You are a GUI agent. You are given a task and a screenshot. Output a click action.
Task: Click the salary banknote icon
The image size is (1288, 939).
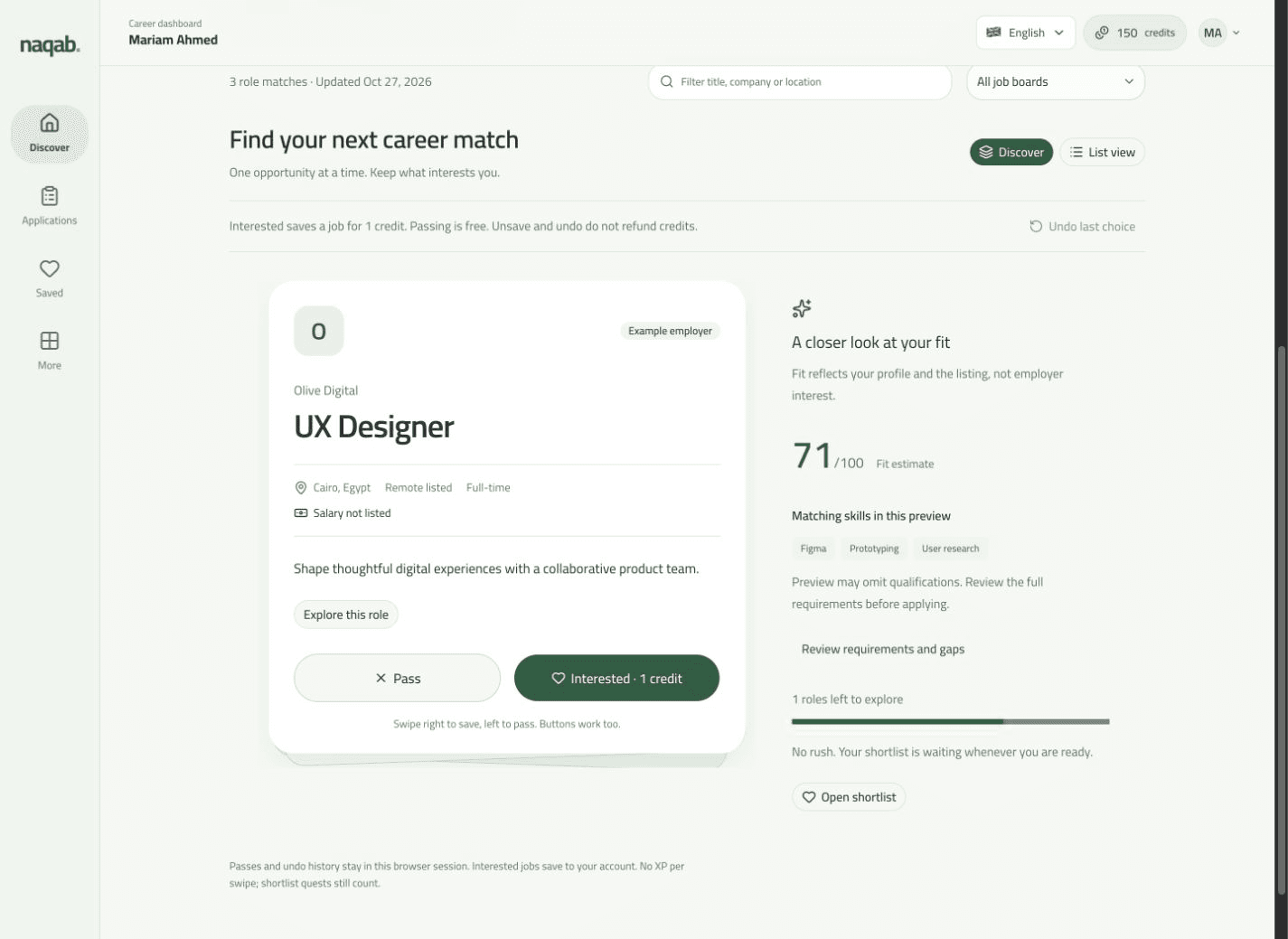pos(301,513)
